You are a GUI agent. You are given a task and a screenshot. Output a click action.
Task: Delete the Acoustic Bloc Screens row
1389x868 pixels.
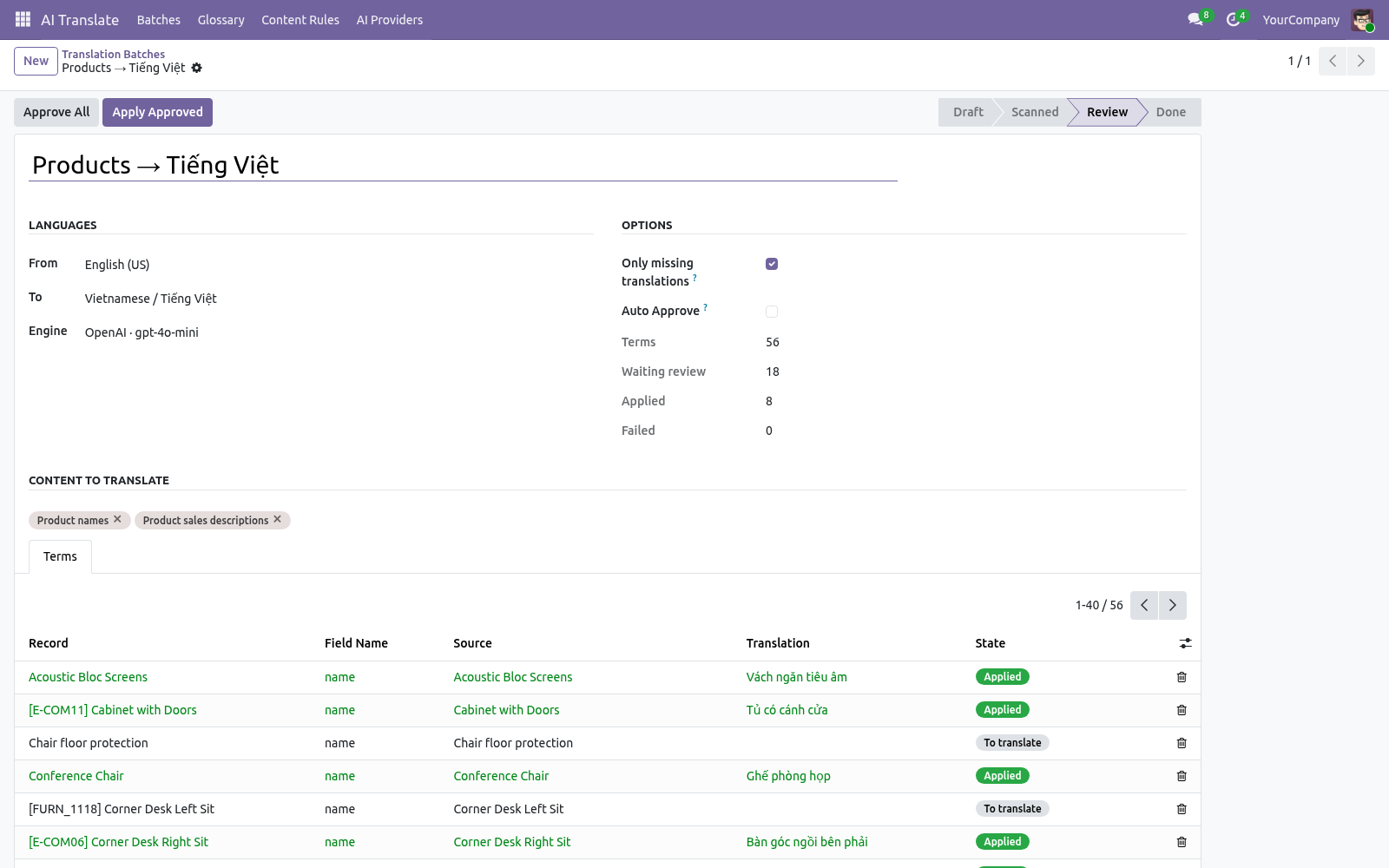(1182, 677)
